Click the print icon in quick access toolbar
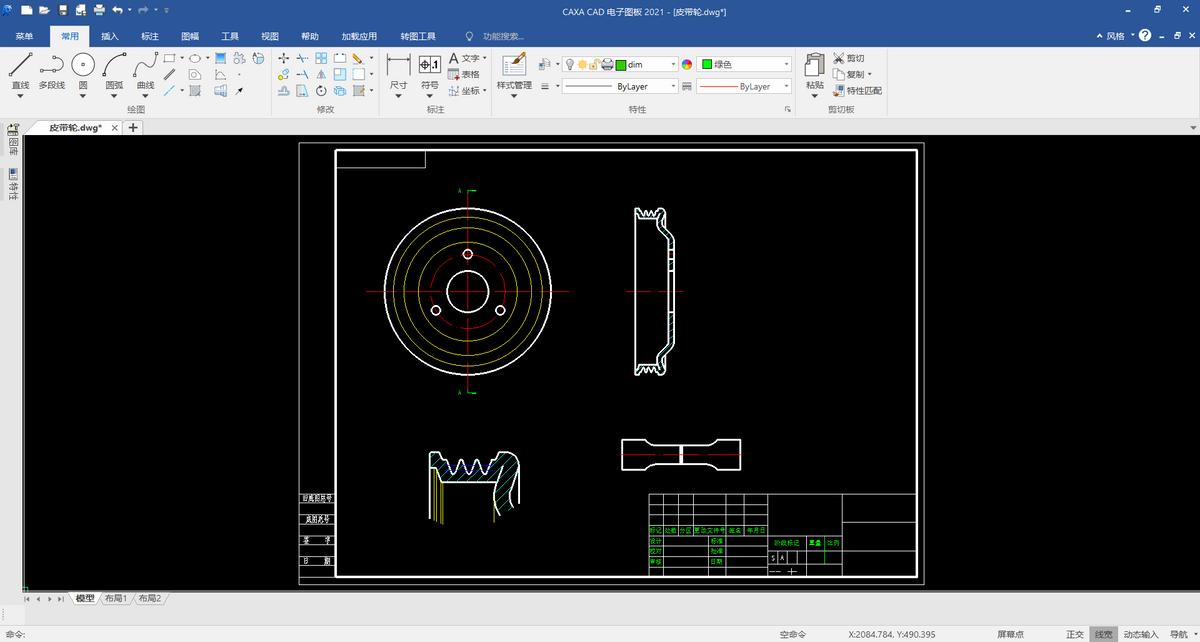 [98, 10]
